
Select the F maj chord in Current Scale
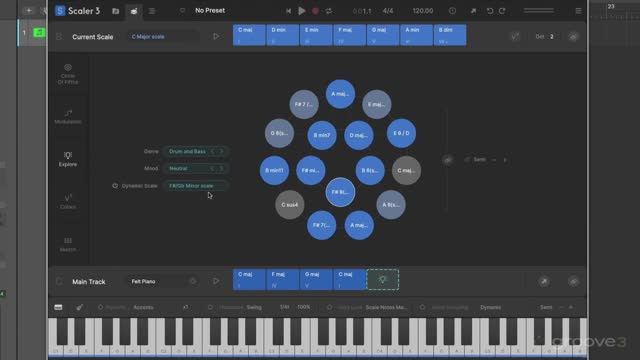349,35
